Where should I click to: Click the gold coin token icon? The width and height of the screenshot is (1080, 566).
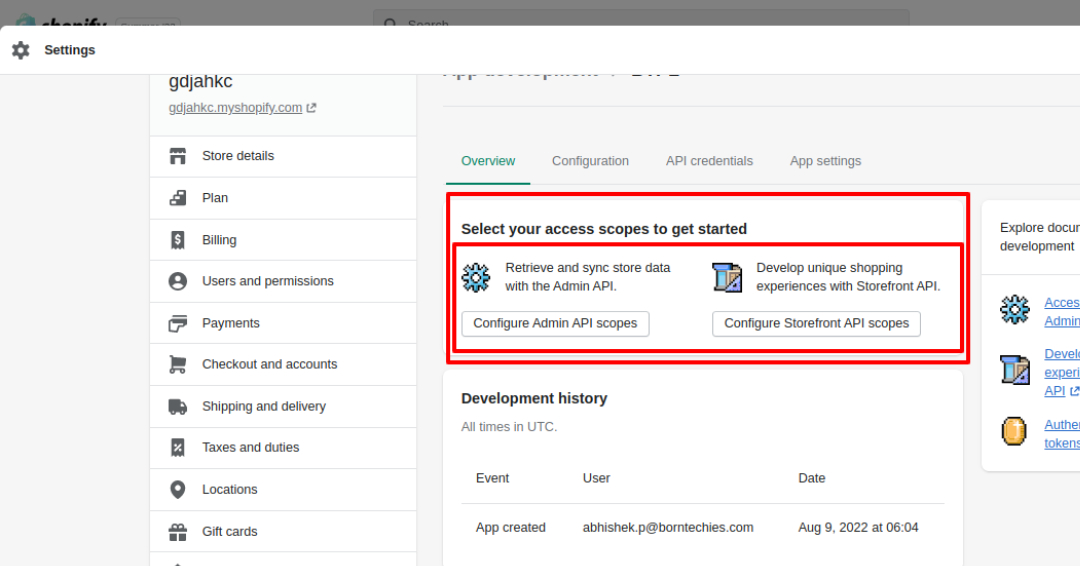(x=1014, y=432)
